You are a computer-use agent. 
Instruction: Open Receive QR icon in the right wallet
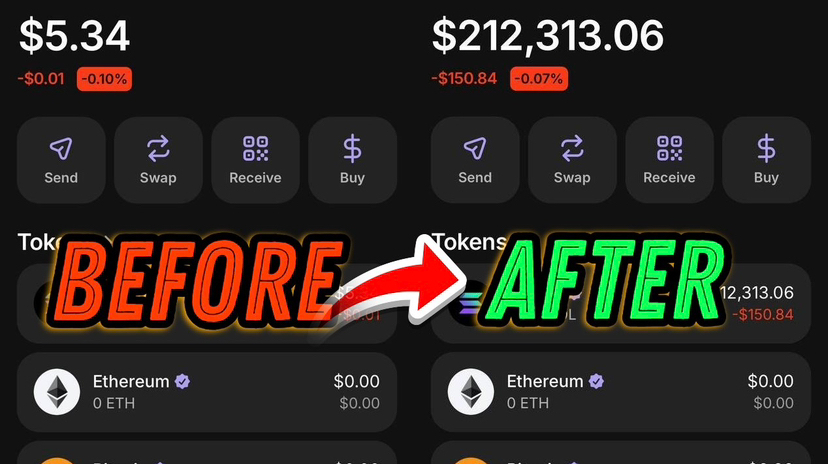[669, 148]
